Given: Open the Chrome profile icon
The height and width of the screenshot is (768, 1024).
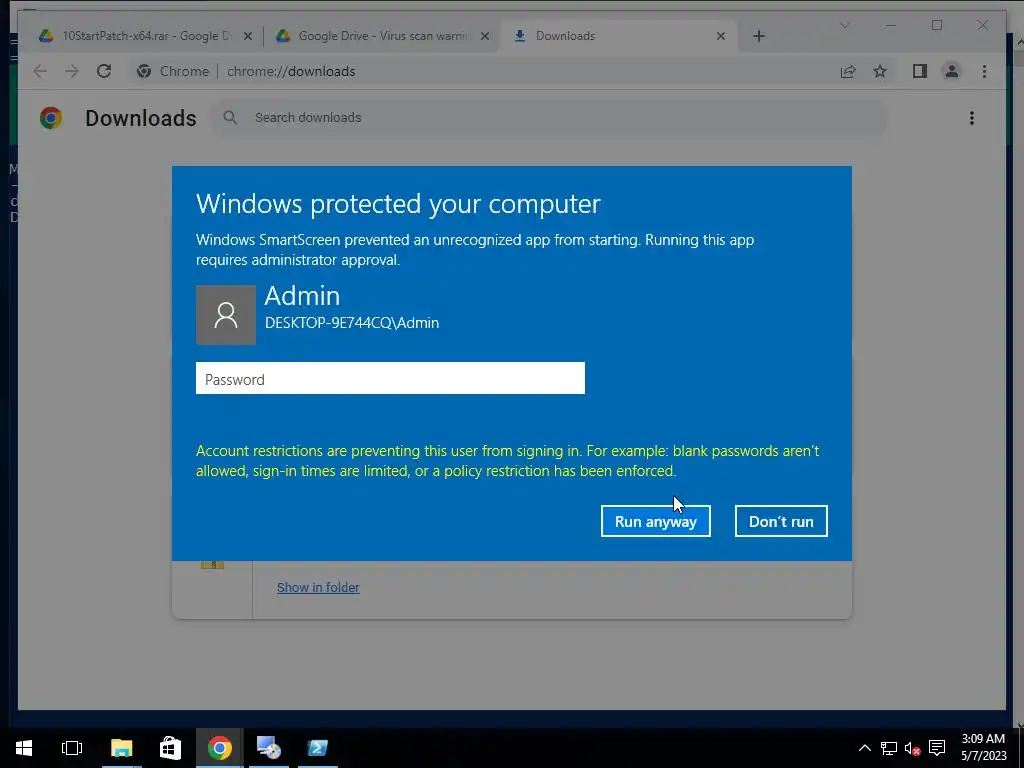Looking at the screenshot, I should (952, 71).
